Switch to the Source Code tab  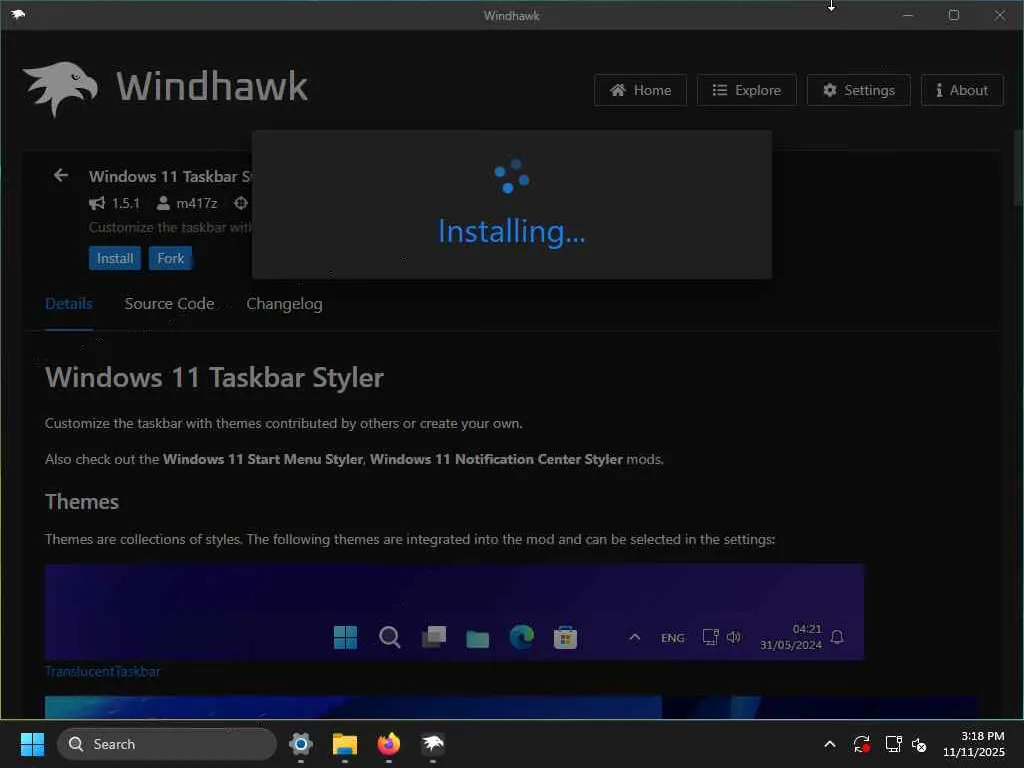tap(169, 304)
